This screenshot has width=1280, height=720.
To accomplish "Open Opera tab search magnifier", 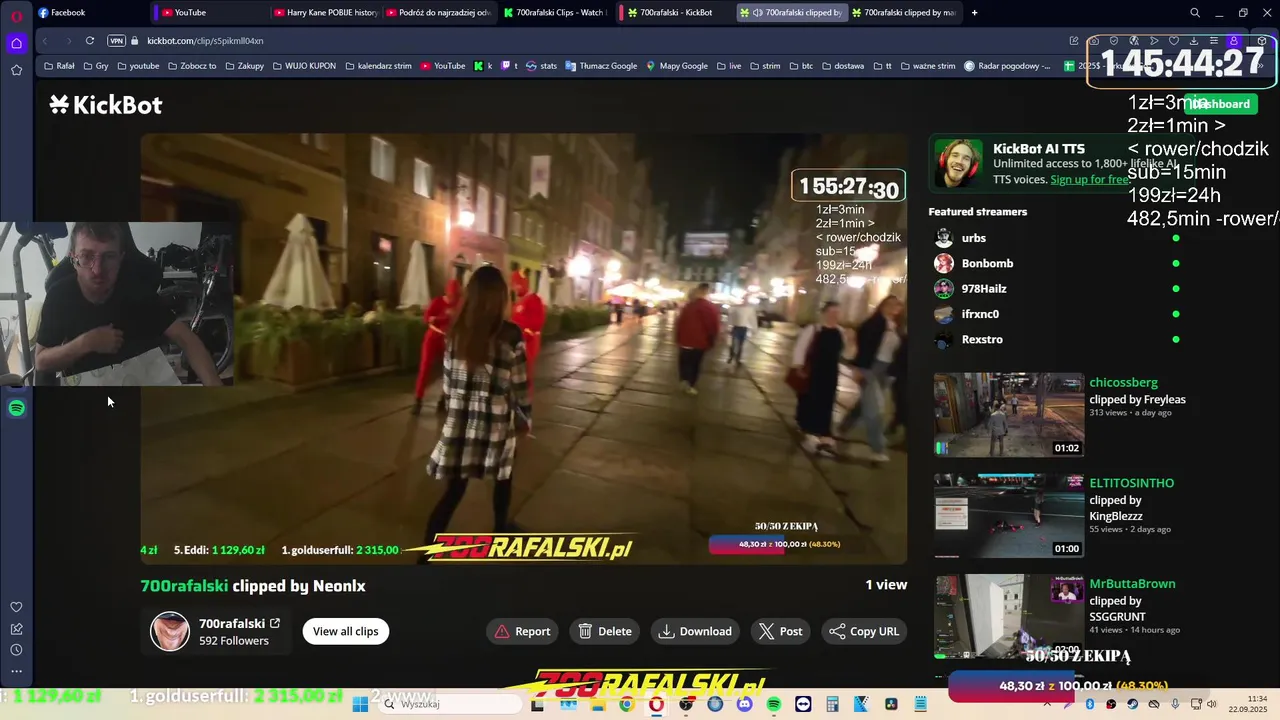I will click(1194, 13).
